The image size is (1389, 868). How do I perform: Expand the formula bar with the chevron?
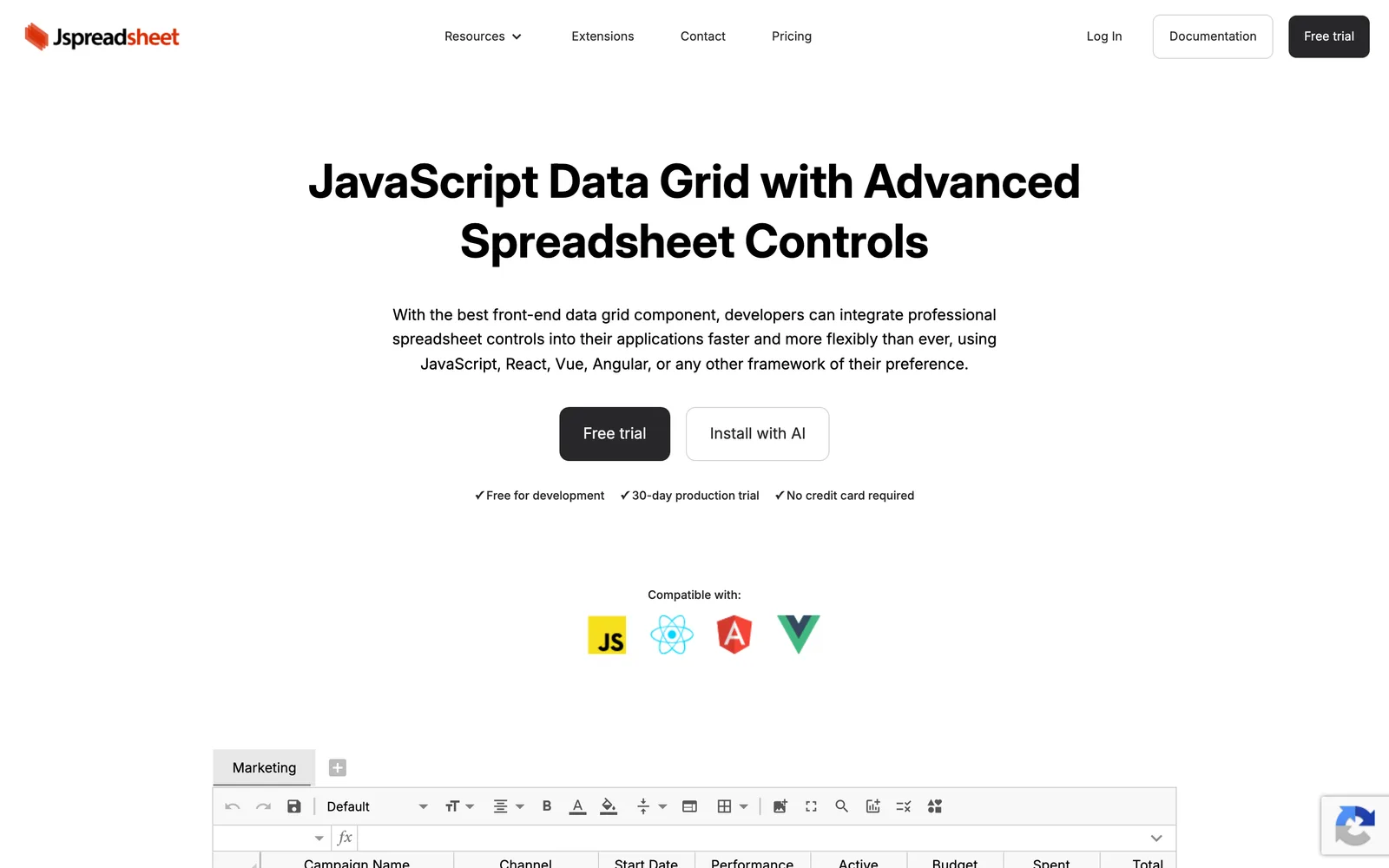[x=1156, y=838]
